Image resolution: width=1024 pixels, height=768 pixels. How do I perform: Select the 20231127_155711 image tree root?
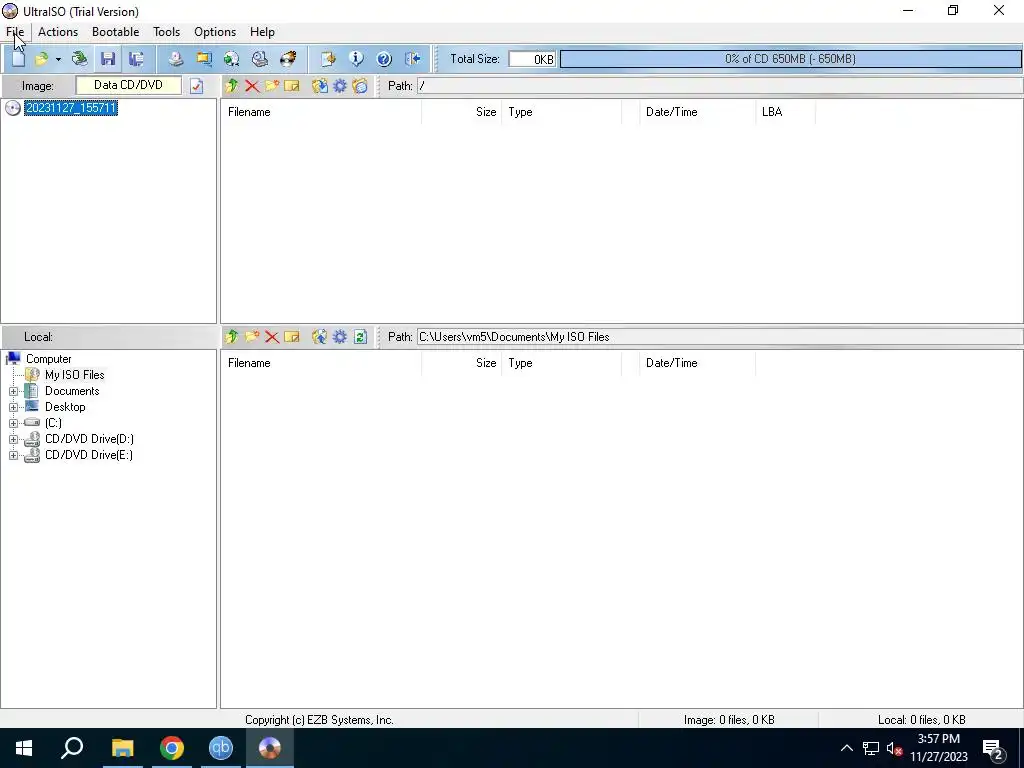(x=71, y=108)
